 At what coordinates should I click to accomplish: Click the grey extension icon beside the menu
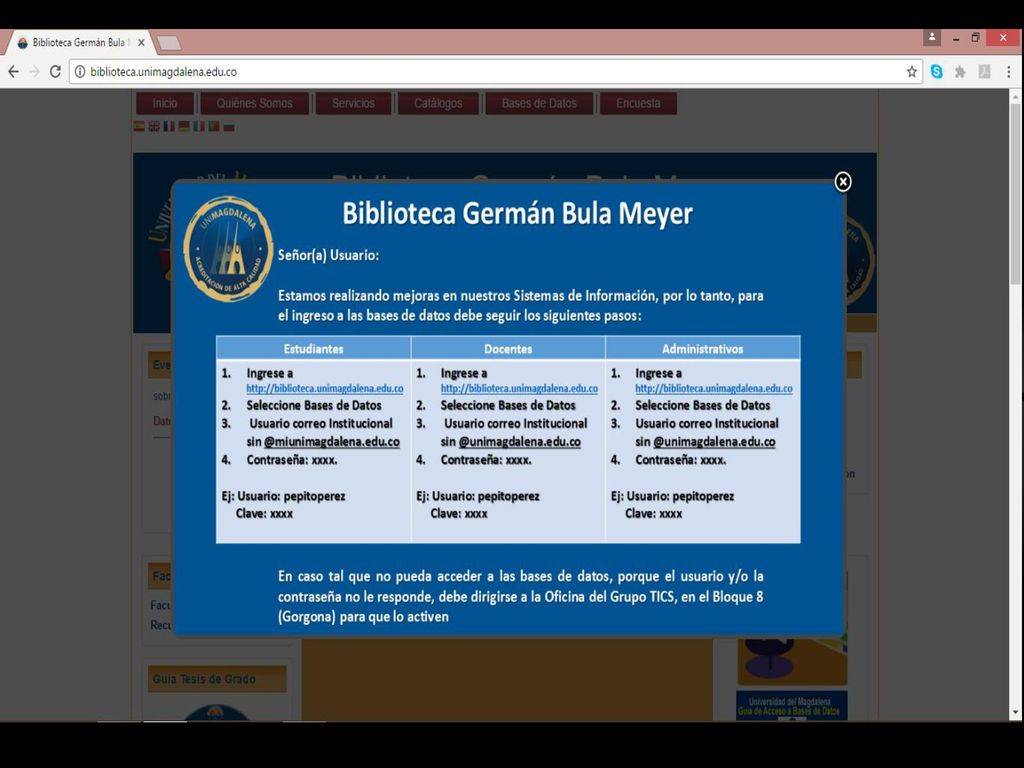[984, 72]
